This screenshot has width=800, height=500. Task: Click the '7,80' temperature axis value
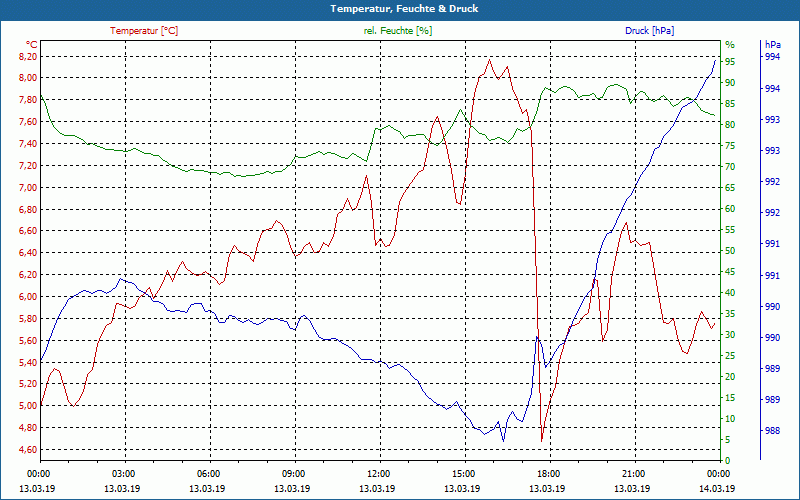pos(28,100)
